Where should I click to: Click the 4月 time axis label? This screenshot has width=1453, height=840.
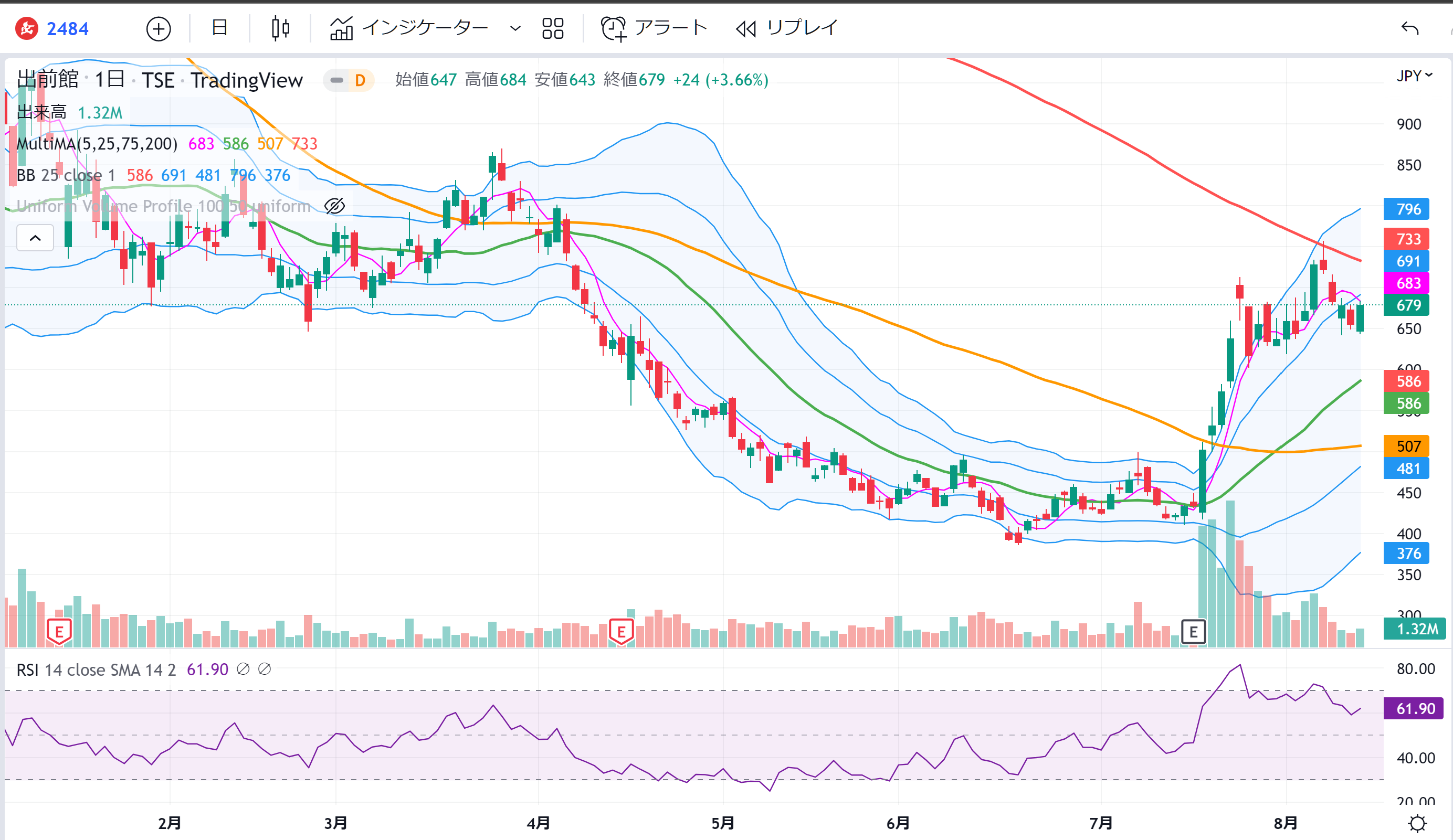pyautogui.click(x=539, y=823)
